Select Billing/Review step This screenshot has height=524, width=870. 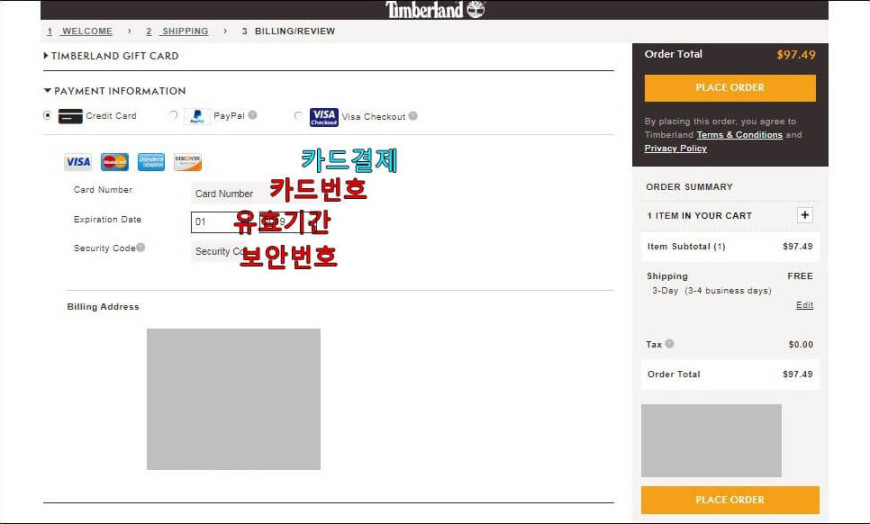(289, 31)
